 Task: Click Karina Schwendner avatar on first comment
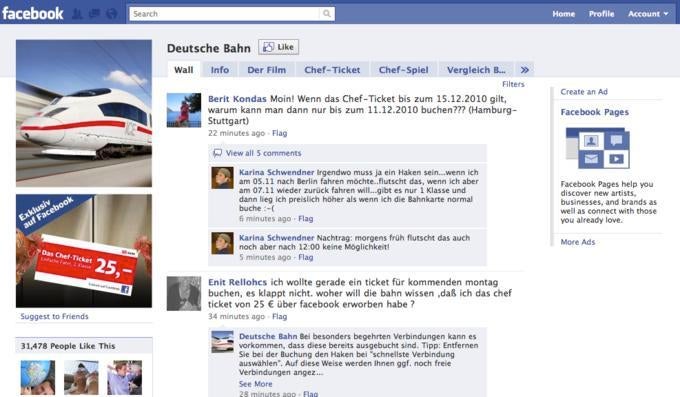tap(222, 178)
